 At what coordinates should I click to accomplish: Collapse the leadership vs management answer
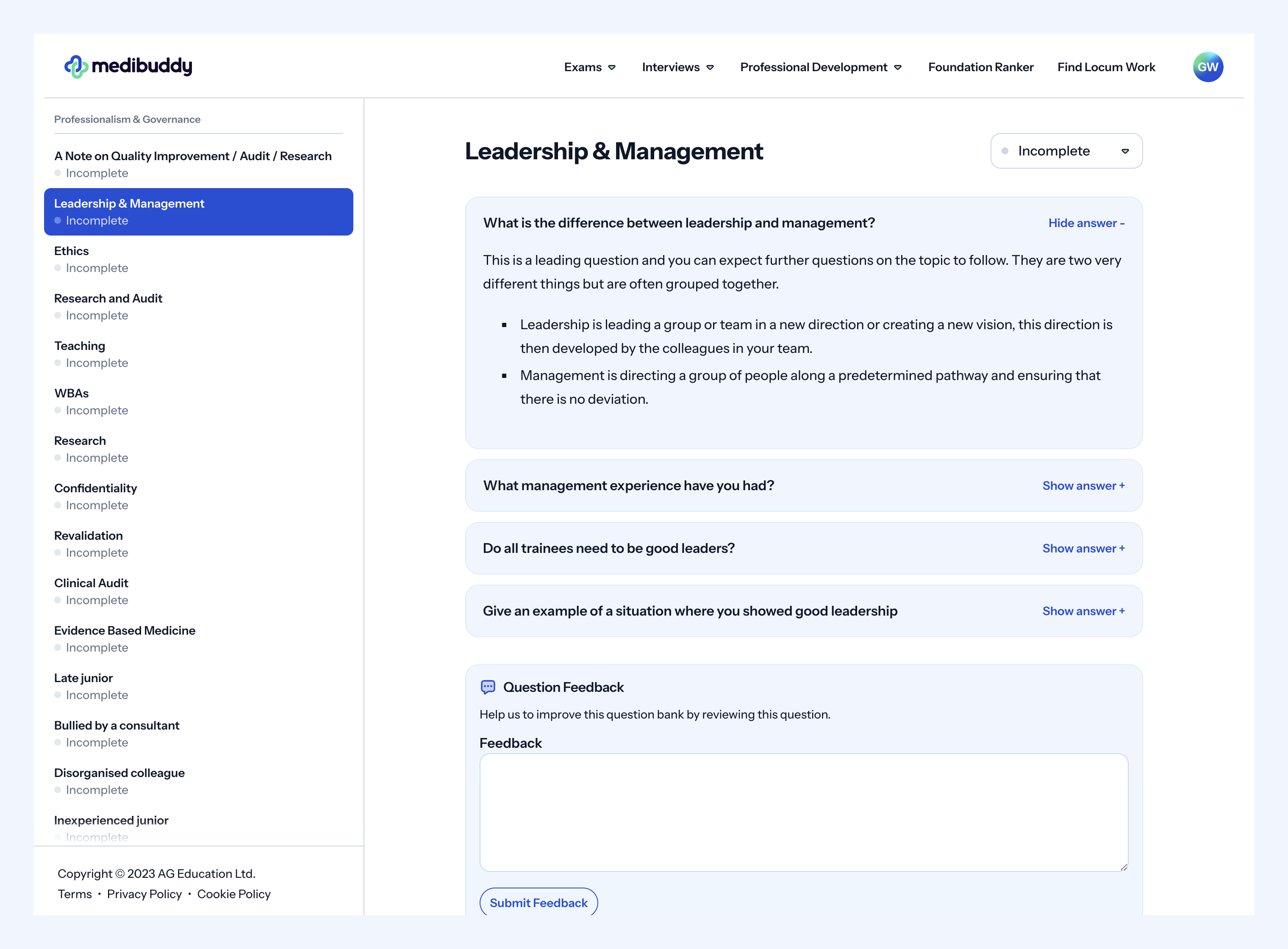click(1086, 223)
